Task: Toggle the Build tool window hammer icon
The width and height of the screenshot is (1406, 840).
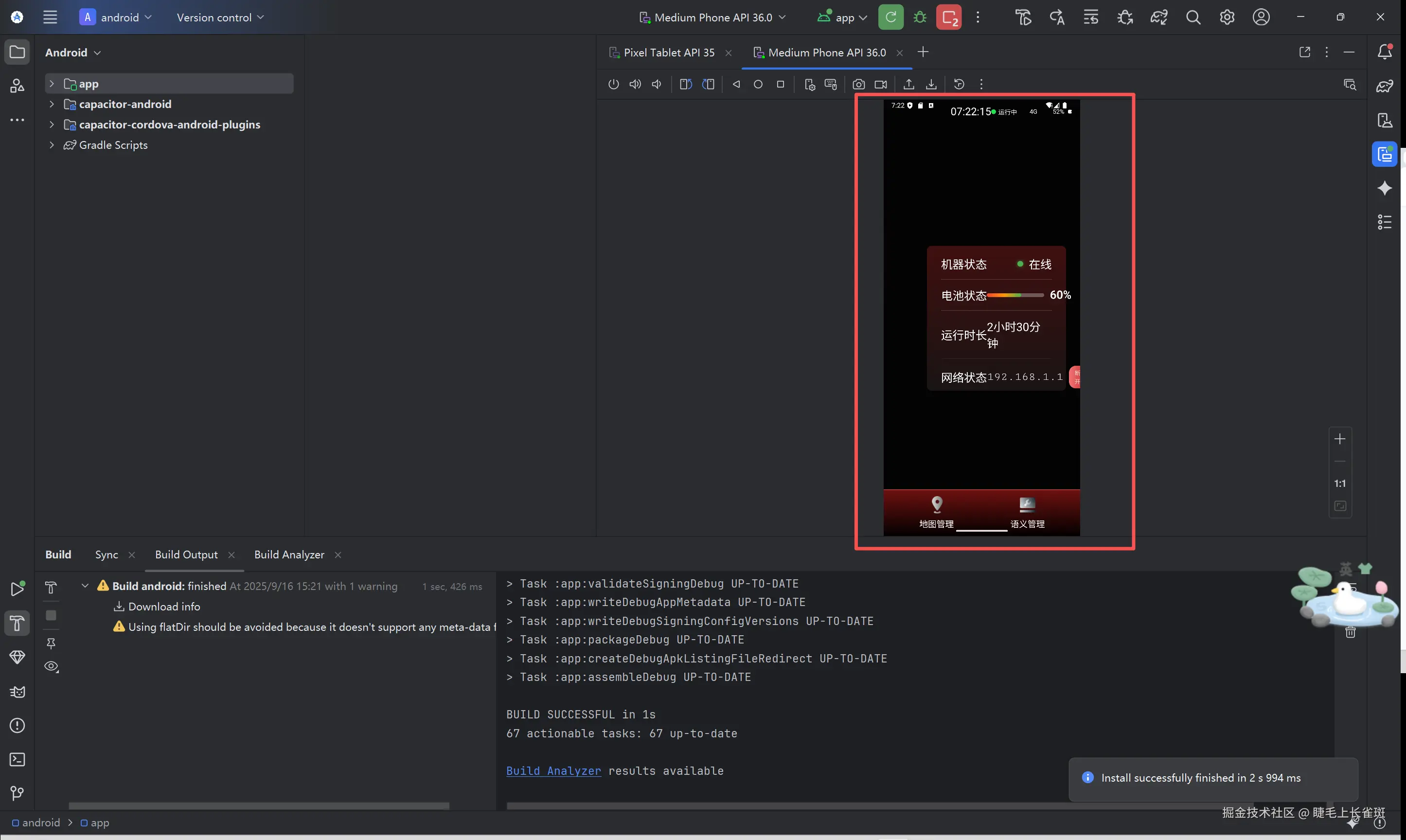Action: point(17,623)
